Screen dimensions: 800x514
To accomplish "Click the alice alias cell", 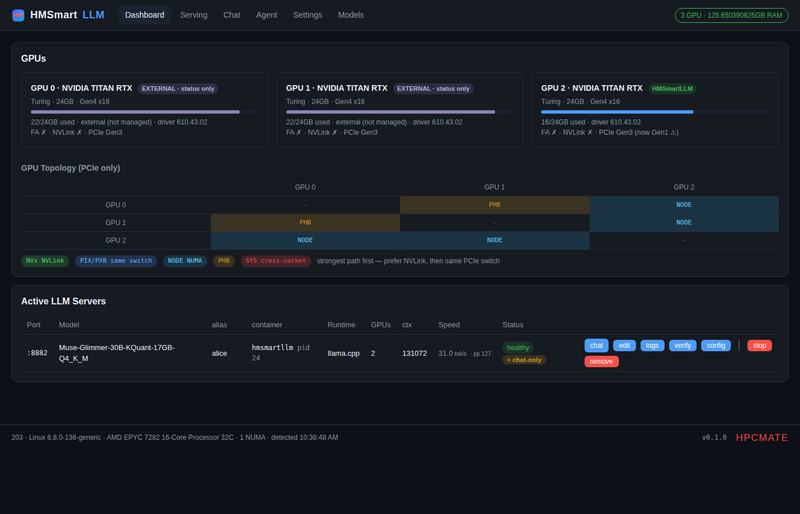I will pyautogui.click(x=219, y=353).
